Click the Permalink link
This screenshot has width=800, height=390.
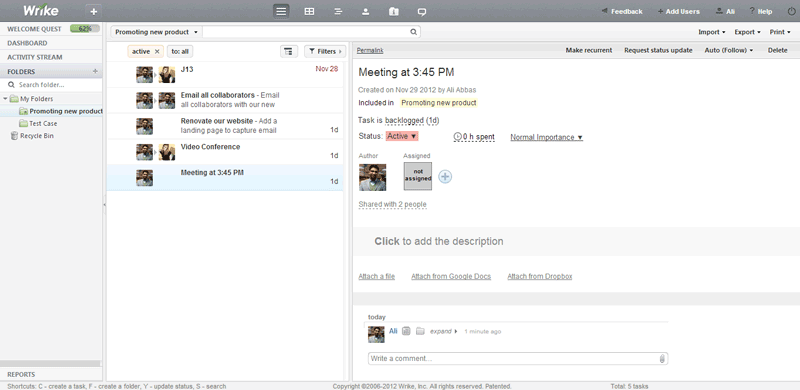click(x=370, y=50)
